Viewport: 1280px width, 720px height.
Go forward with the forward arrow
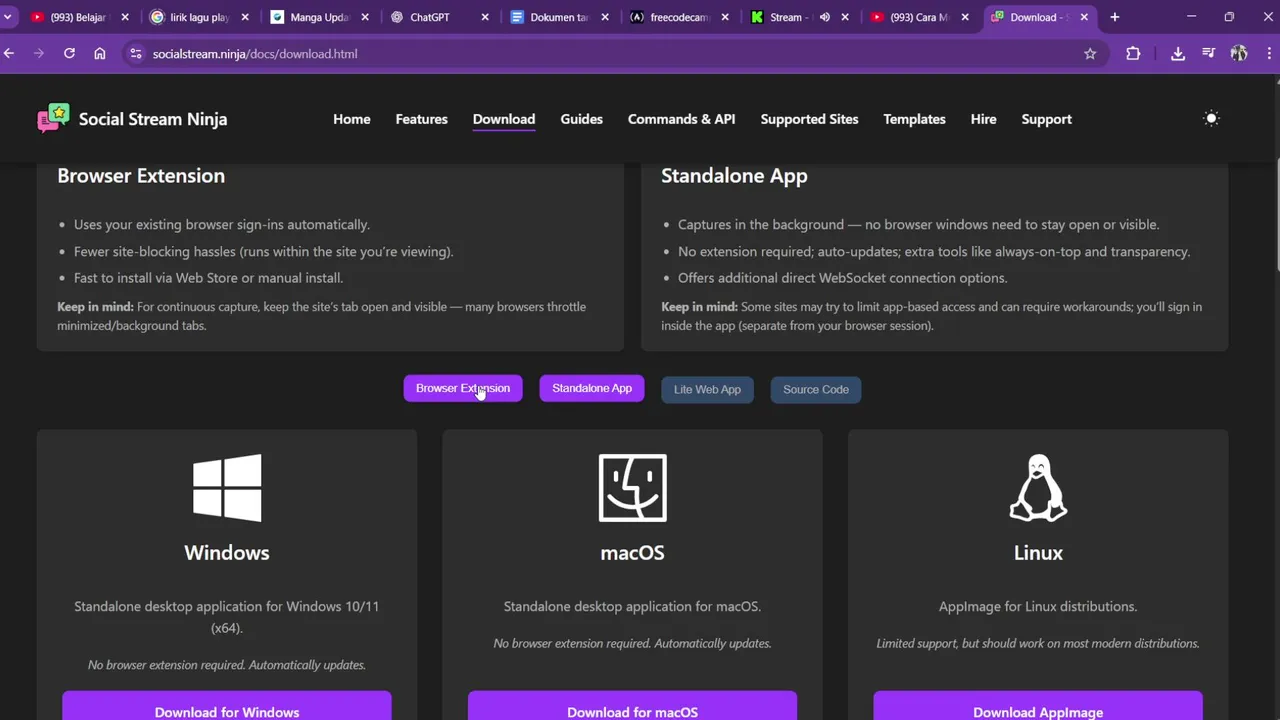(x=39, y=54)
